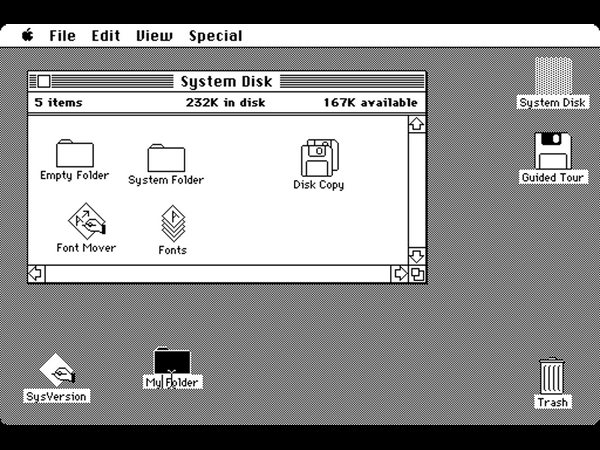Open the File menu
The width and height of the screenshot is (600, 450).
[62, 36]
